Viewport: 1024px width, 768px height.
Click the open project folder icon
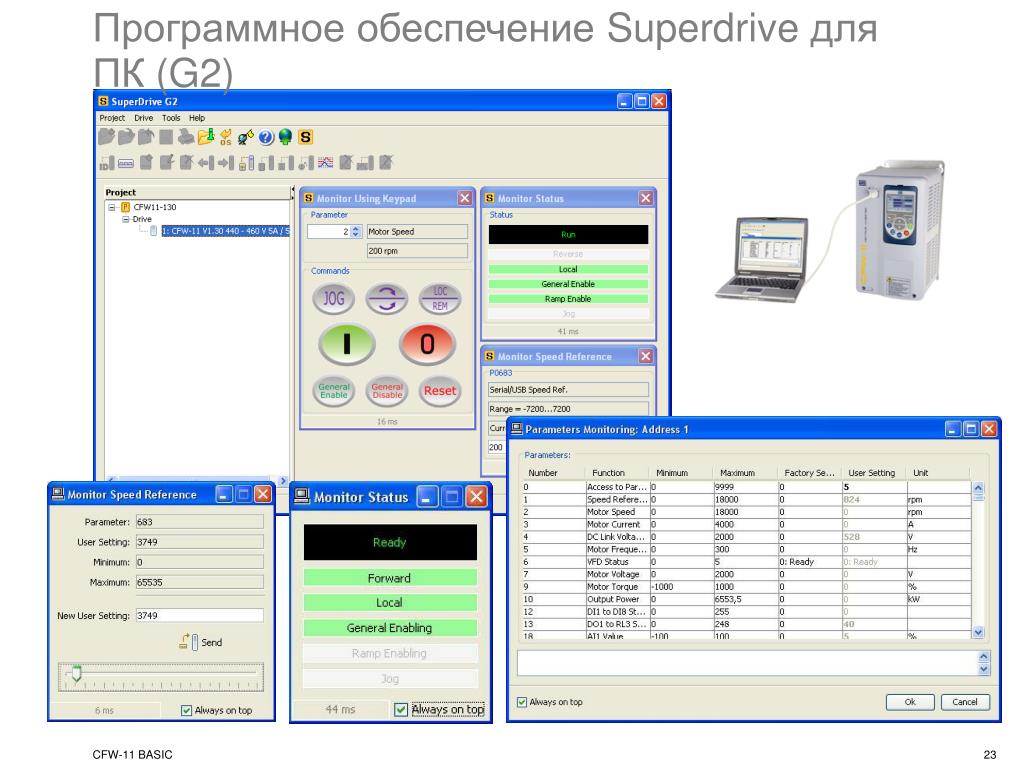[126, 136]
